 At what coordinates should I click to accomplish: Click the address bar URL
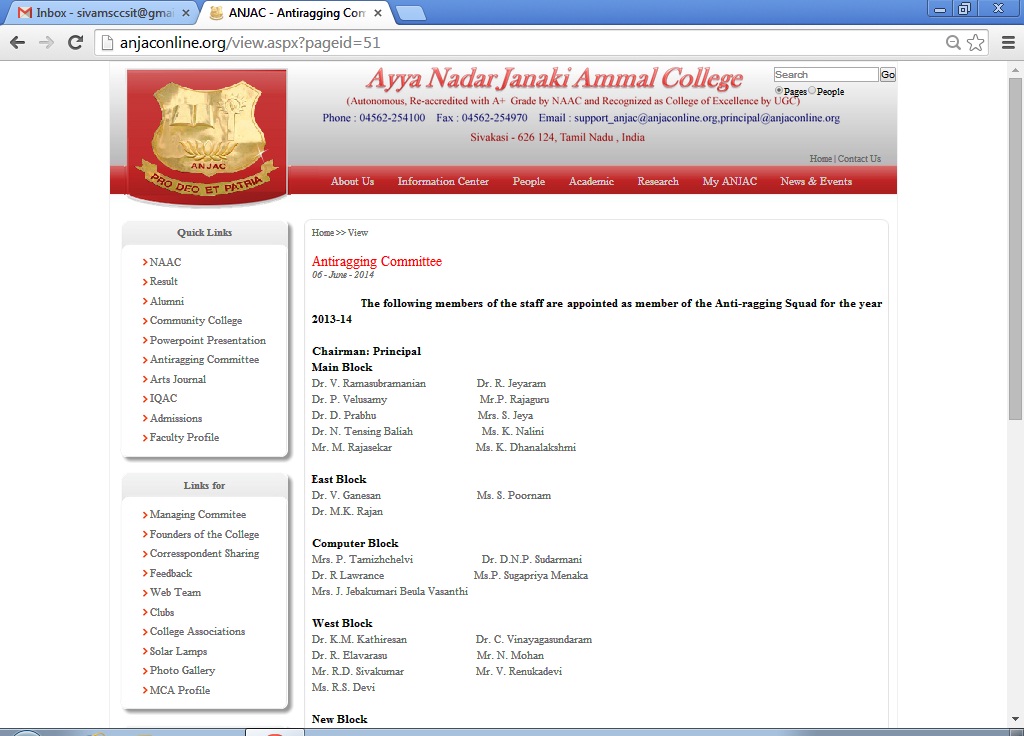249,43
